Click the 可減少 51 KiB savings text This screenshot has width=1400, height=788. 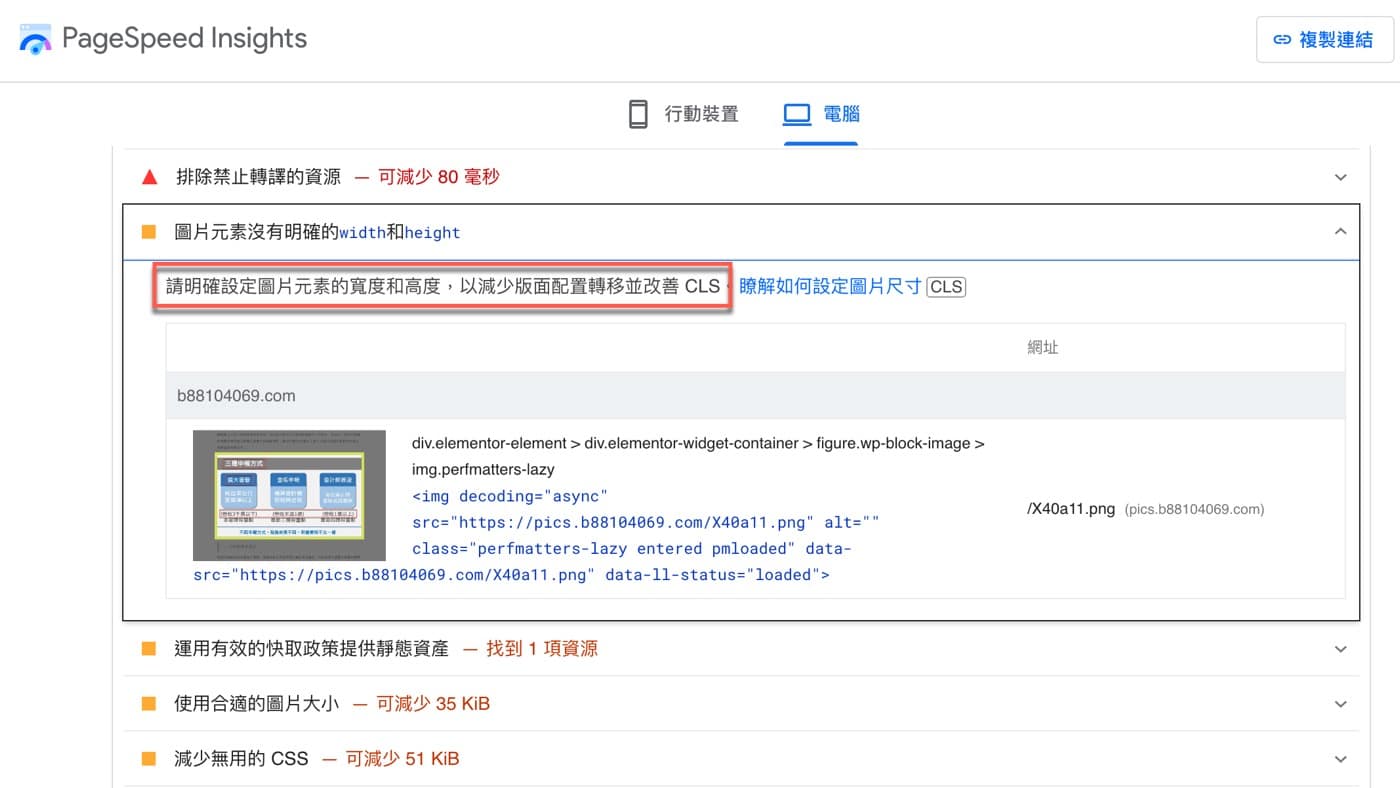click(402, 759)
